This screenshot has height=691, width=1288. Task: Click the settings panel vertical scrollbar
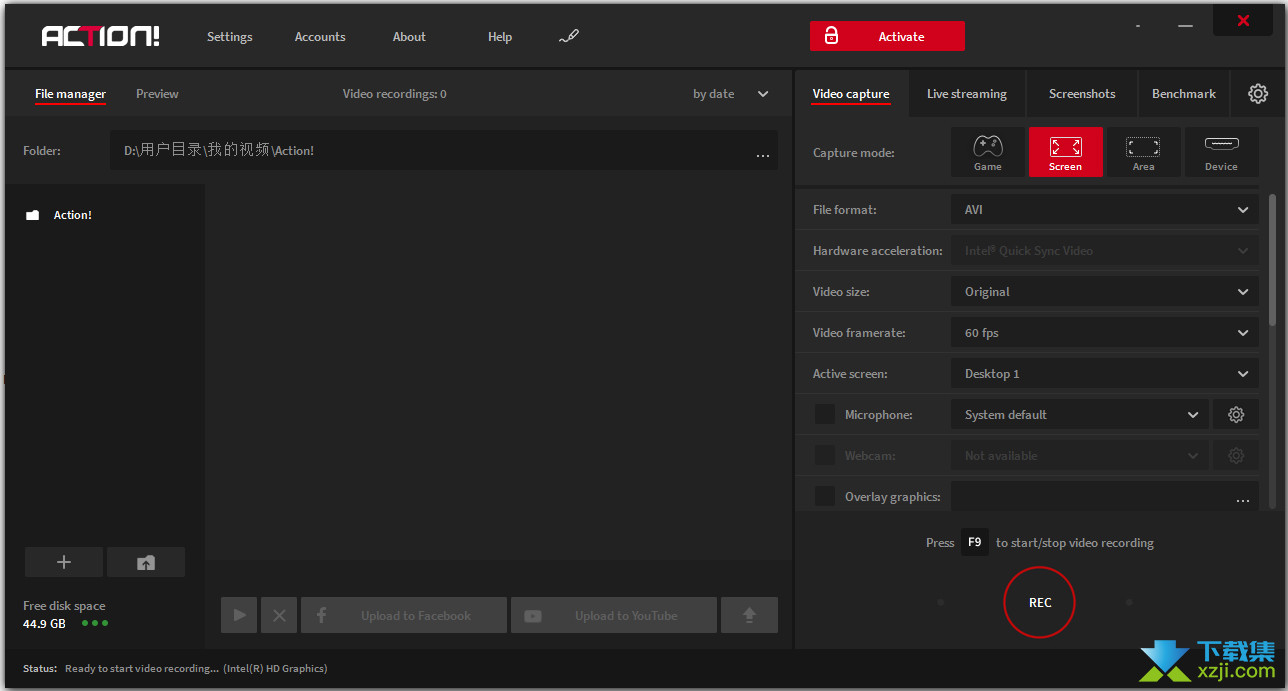pyautogui.click(x=1272, y=260)
